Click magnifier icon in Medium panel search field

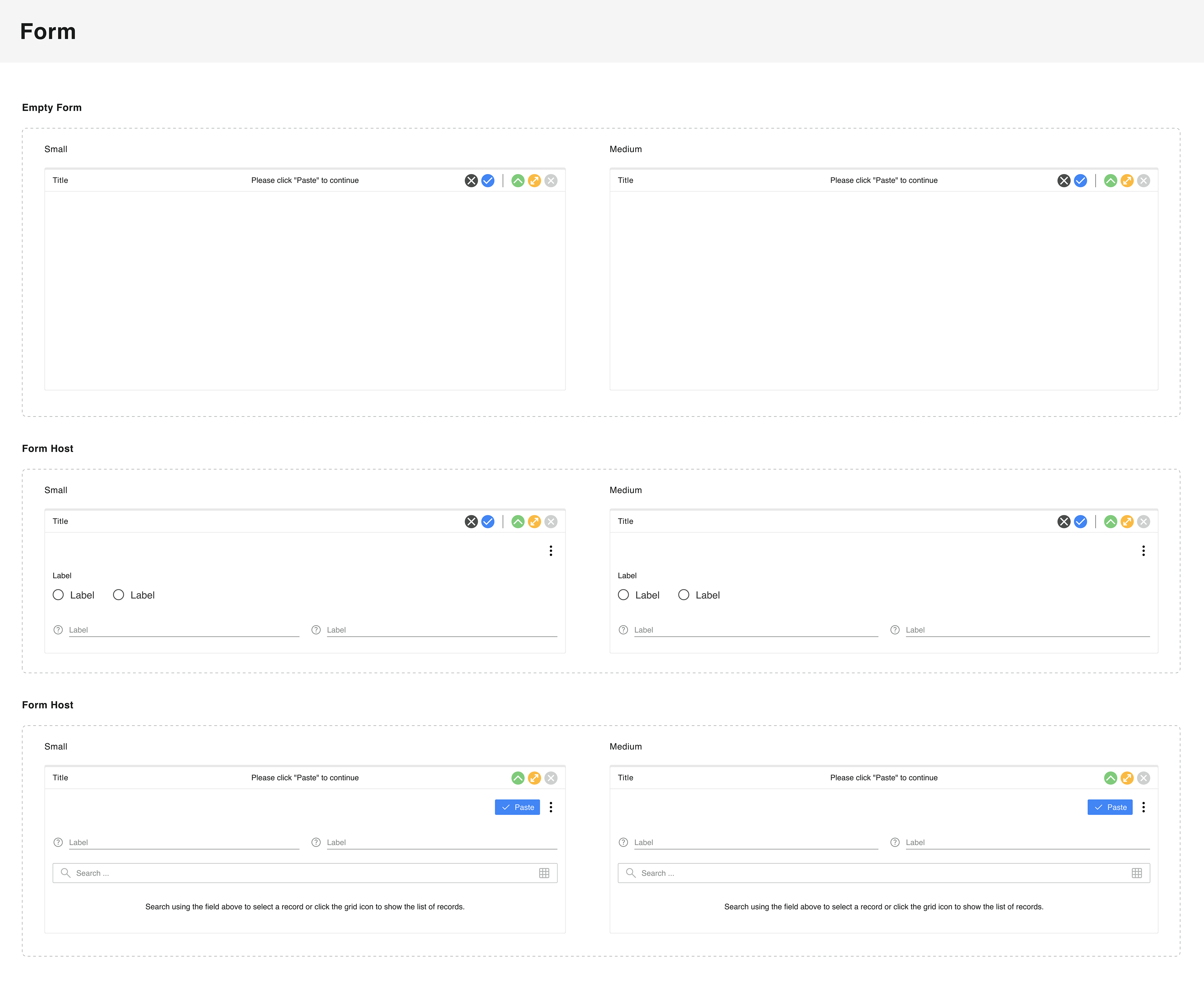click(631, 873)
